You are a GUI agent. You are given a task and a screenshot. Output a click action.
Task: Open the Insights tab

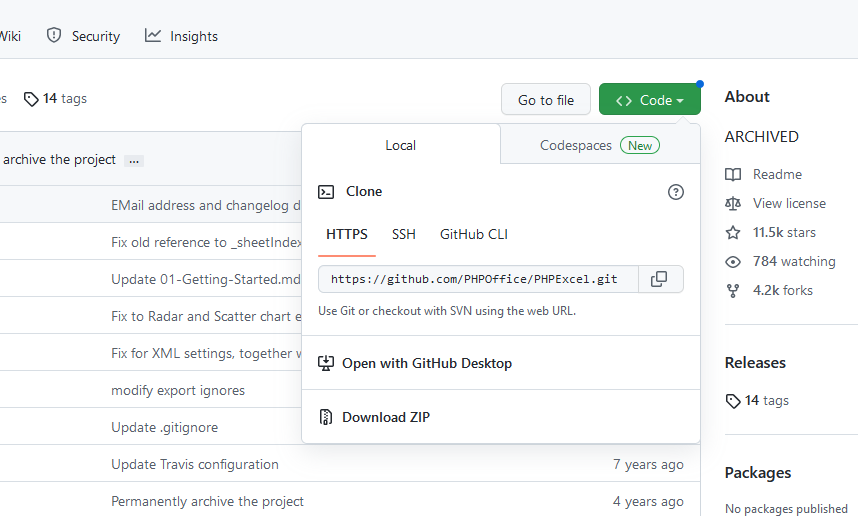pos(181,36)
